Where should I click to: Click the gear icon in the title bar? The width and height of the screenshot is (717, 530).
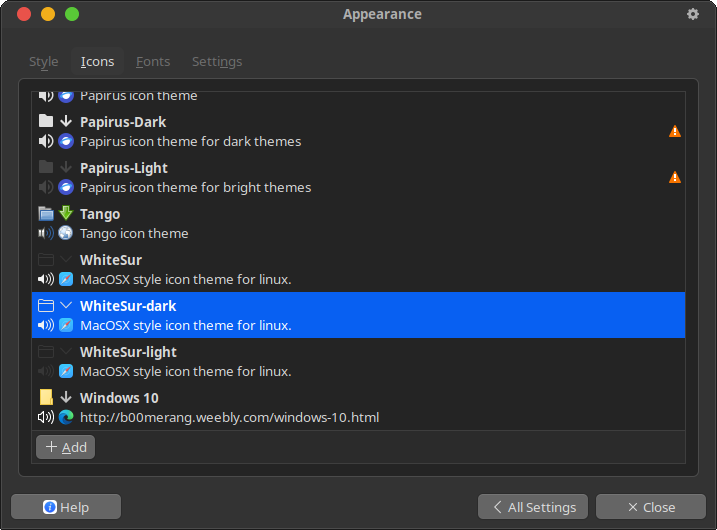693,14
